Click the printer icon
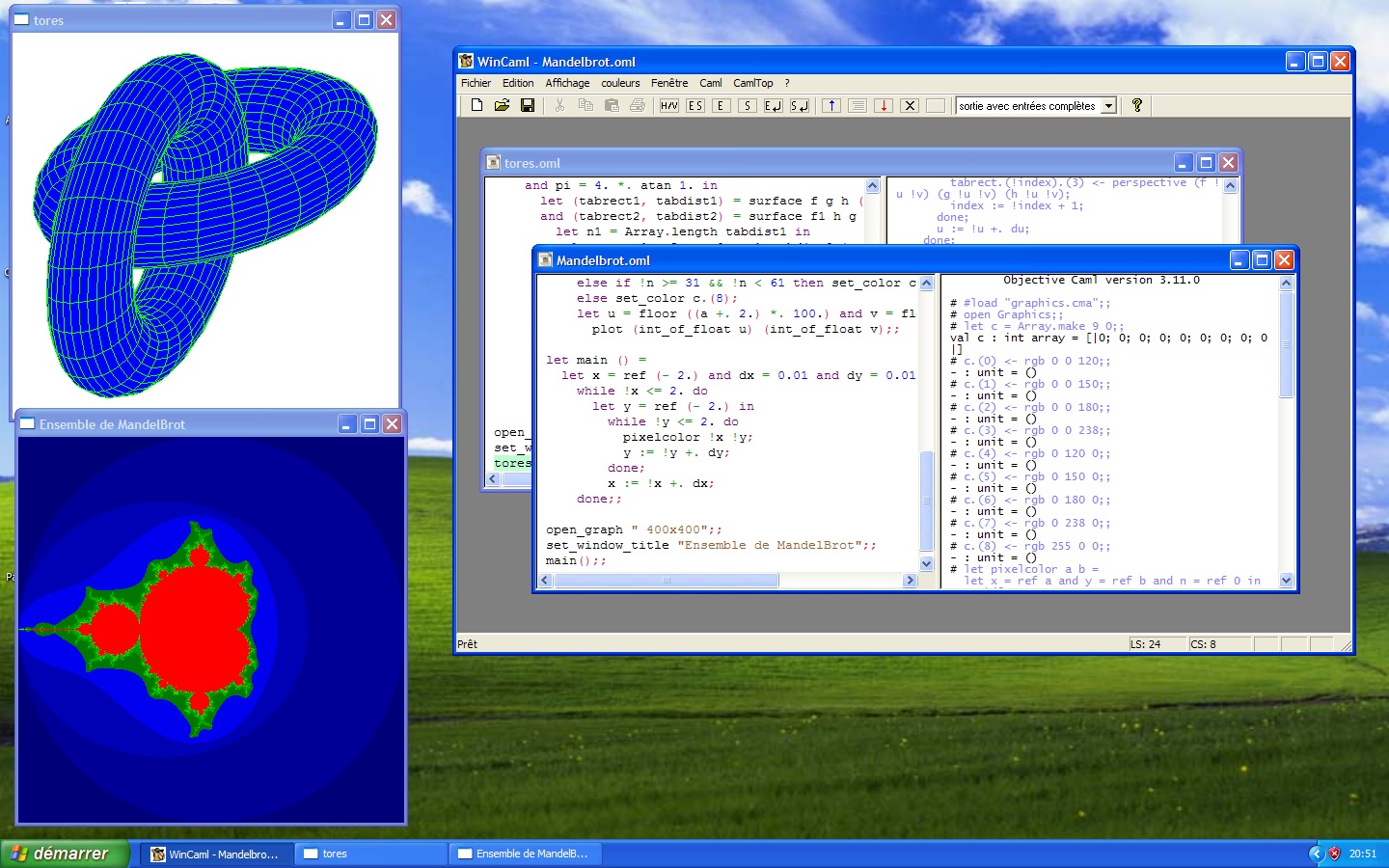Viewport: 1389px width, 868px height. pos(638,105)
